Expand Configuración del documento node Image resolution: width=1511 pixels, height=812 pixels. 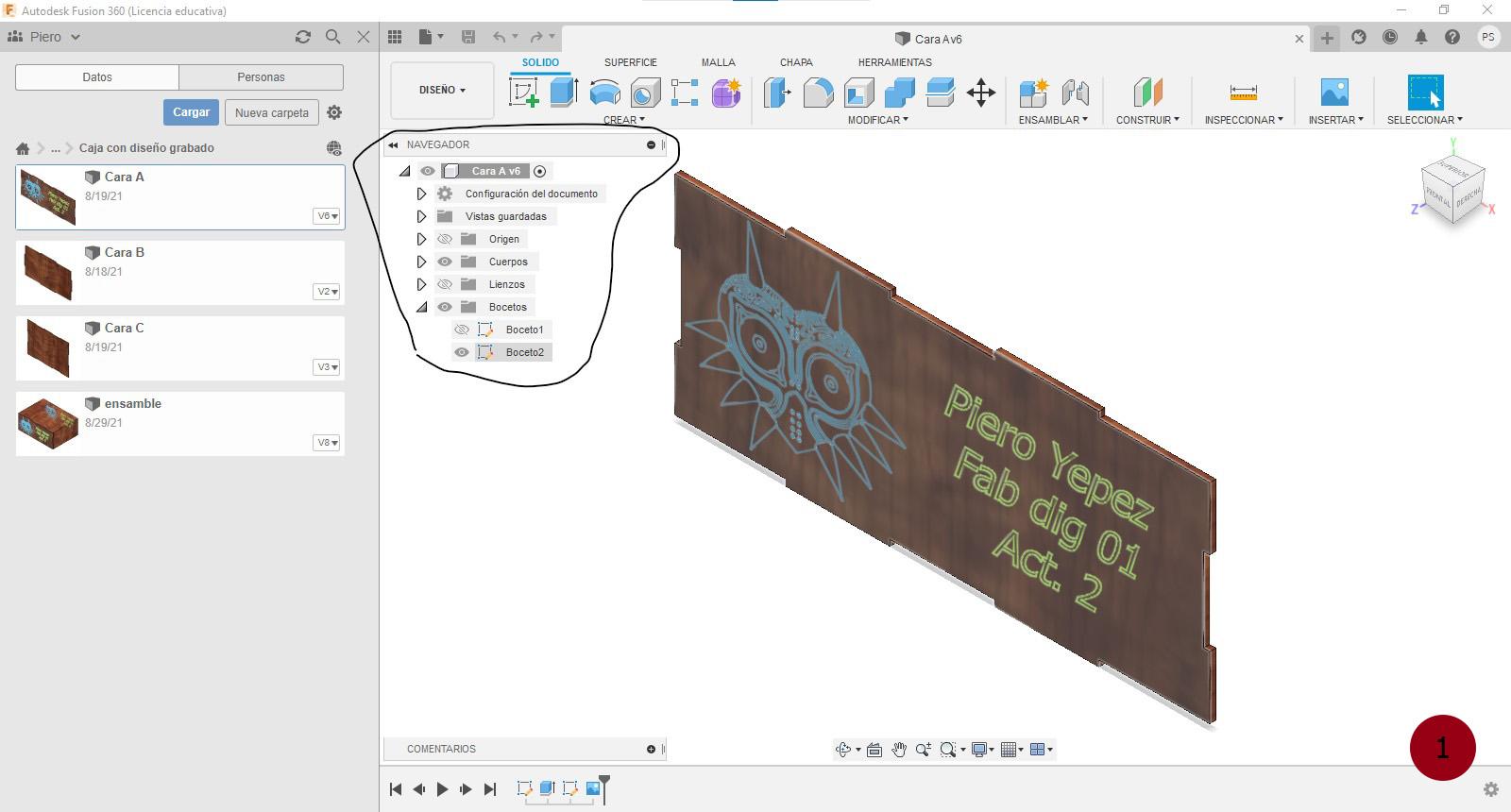(421, 194)
